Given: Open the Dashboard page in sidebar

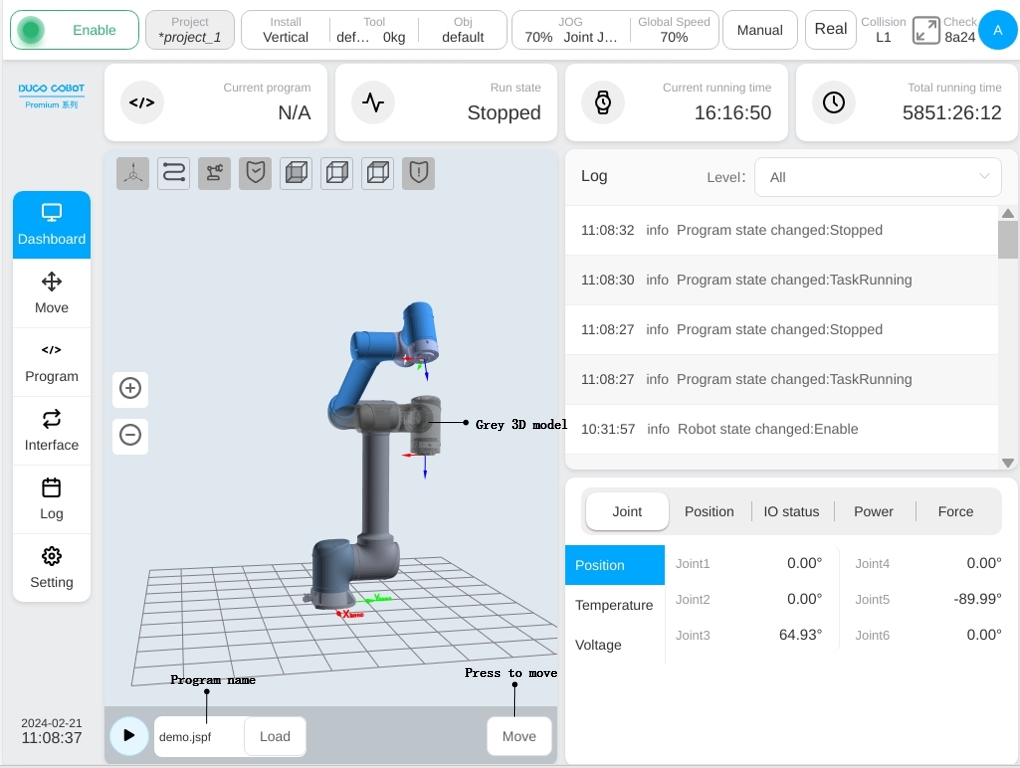Looking at the screenshot, I should [x=51, y=225].
